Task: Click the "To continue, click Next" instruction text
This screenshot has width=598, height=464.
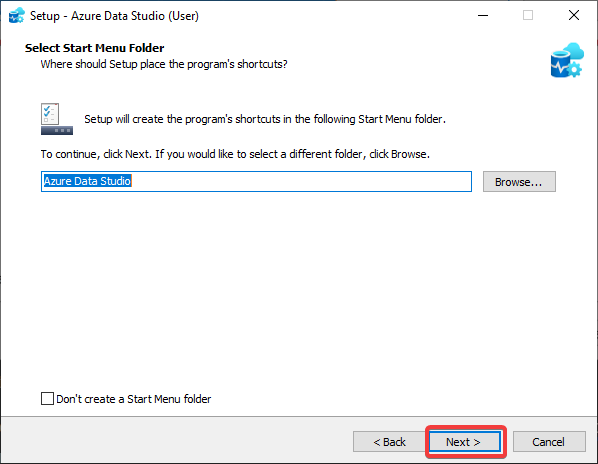Action: (235, 154)
